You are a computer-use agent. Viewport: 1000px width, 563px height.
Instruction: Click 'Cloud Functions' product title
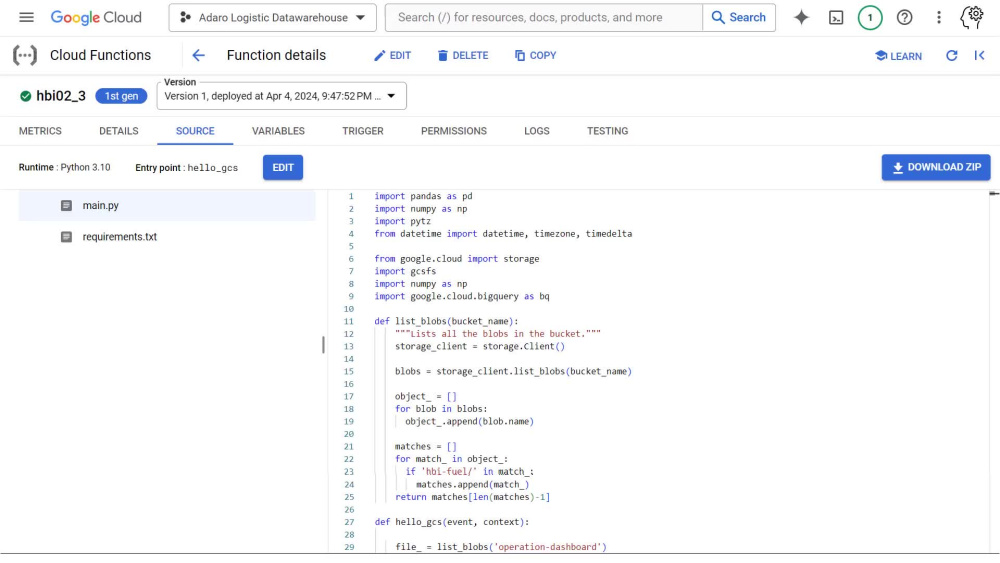100,55
